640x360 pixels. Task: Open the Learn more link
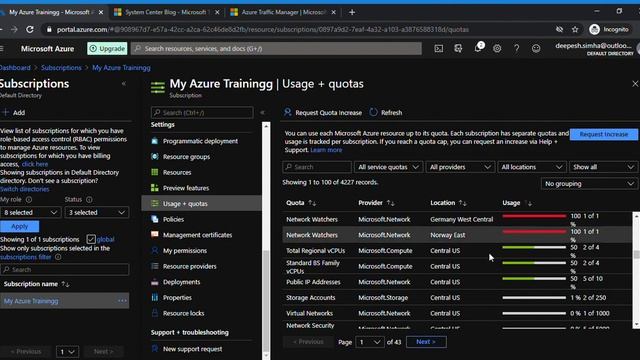(x=326, y=150)
